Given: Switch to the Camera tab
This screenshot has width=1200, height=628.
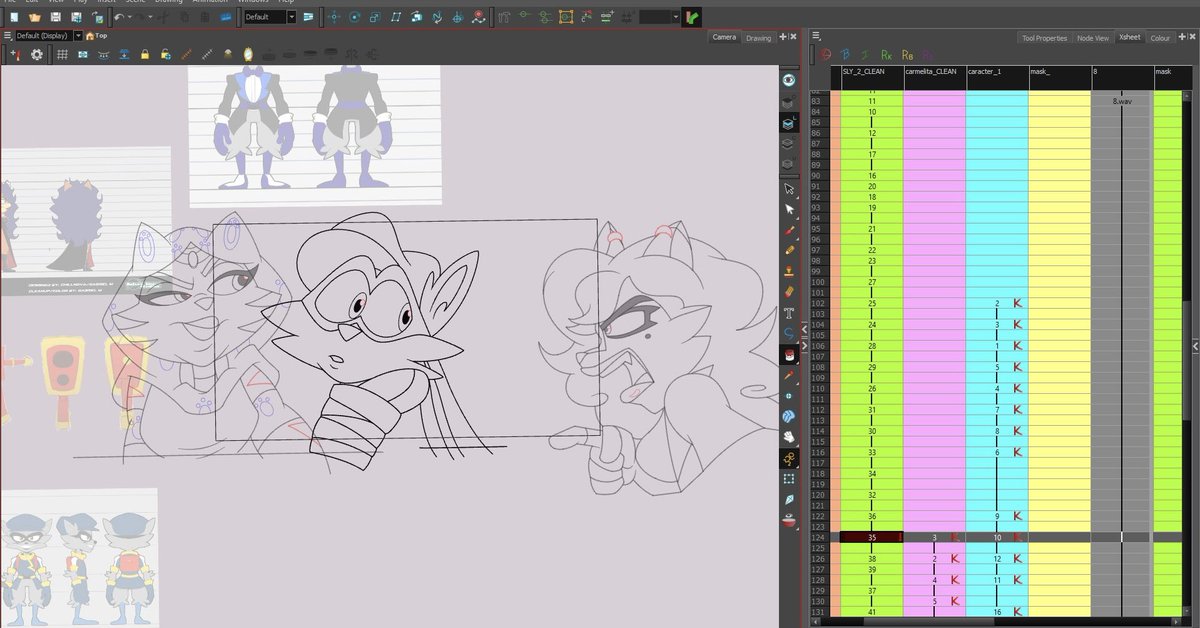Looking at the screenshot, I should tap(724, 38).
